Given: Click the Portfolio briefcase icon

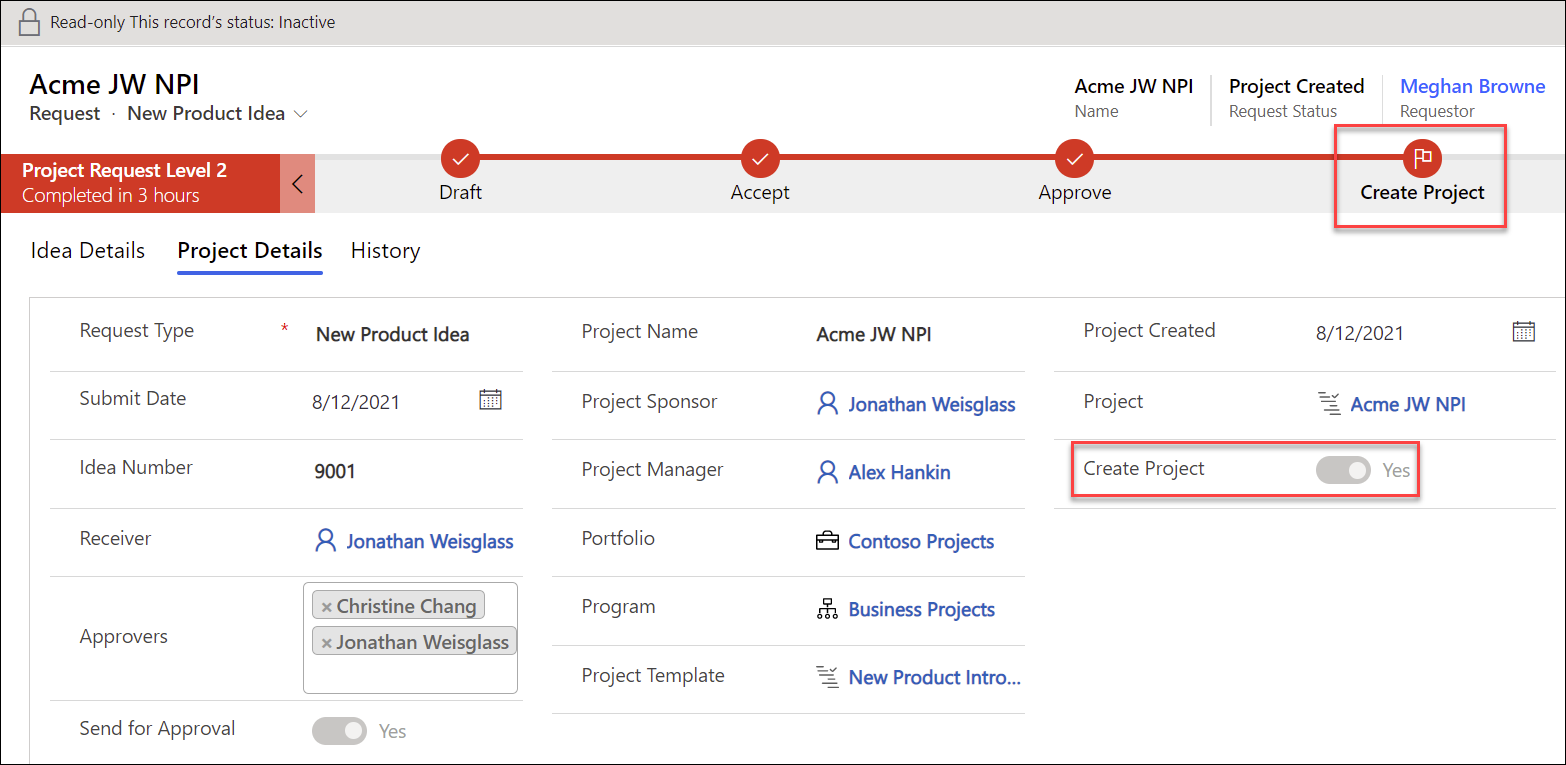Looking at the screenshot, I should 827,542.
